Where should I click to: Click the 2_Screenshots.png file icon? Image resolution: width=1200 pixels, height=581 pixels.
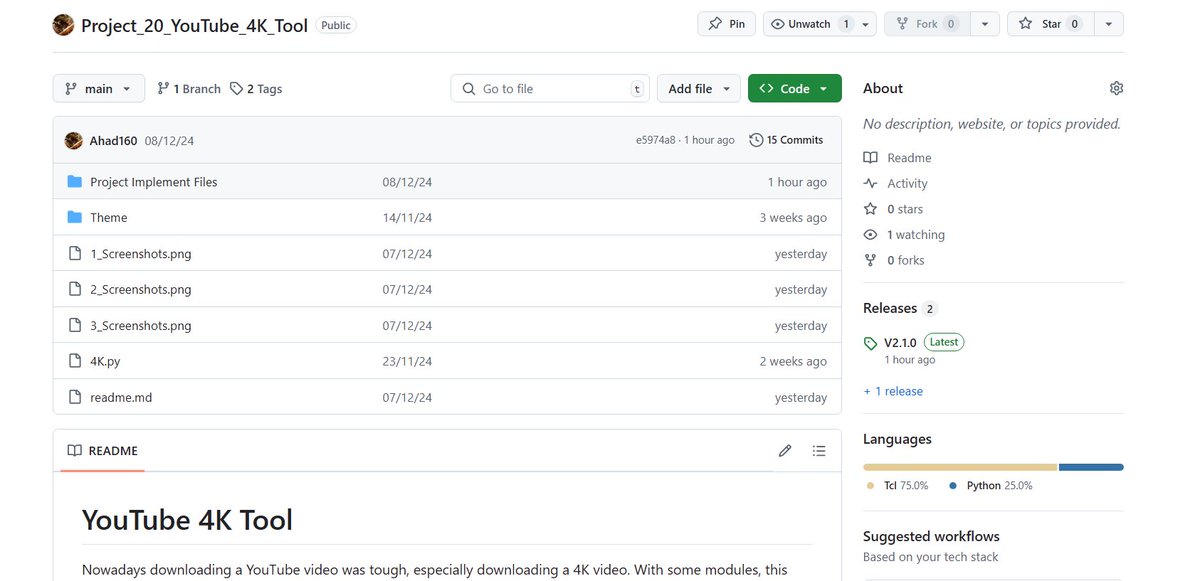coord(74,290)
